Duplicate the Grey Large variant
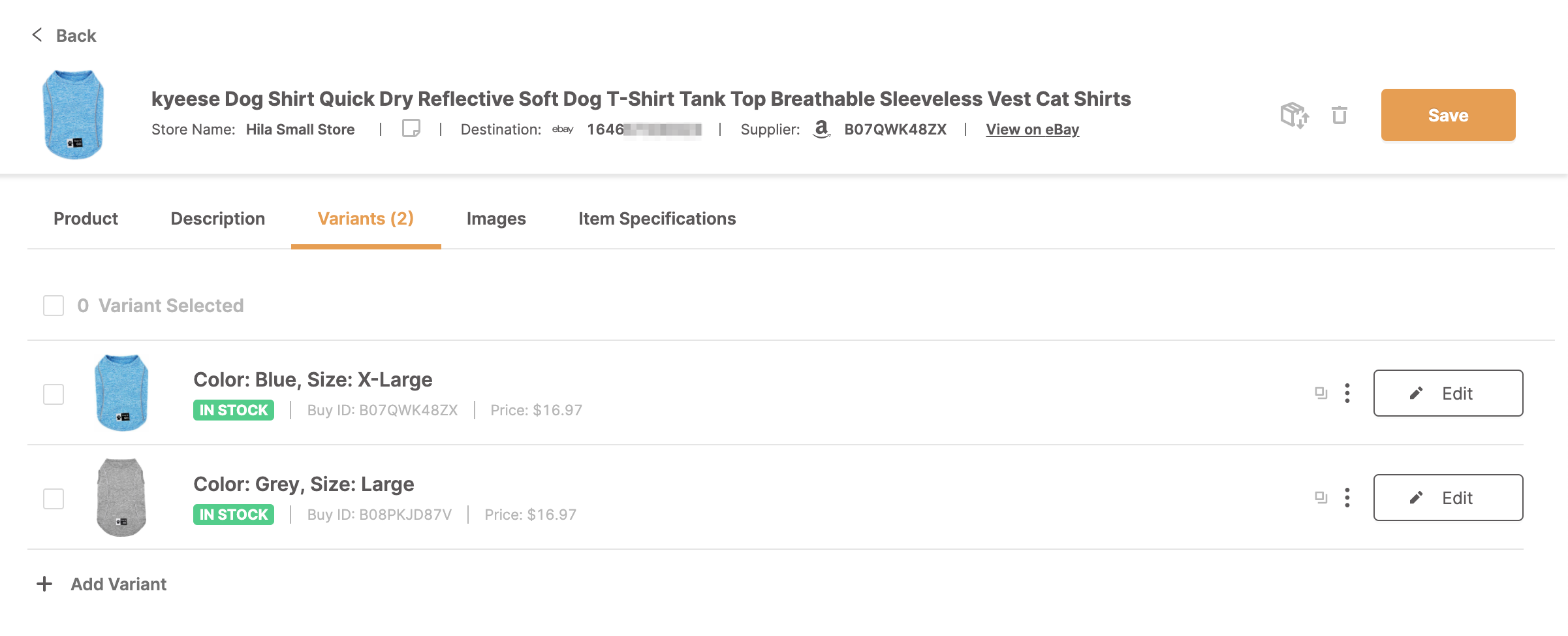 coord(1321,498)
